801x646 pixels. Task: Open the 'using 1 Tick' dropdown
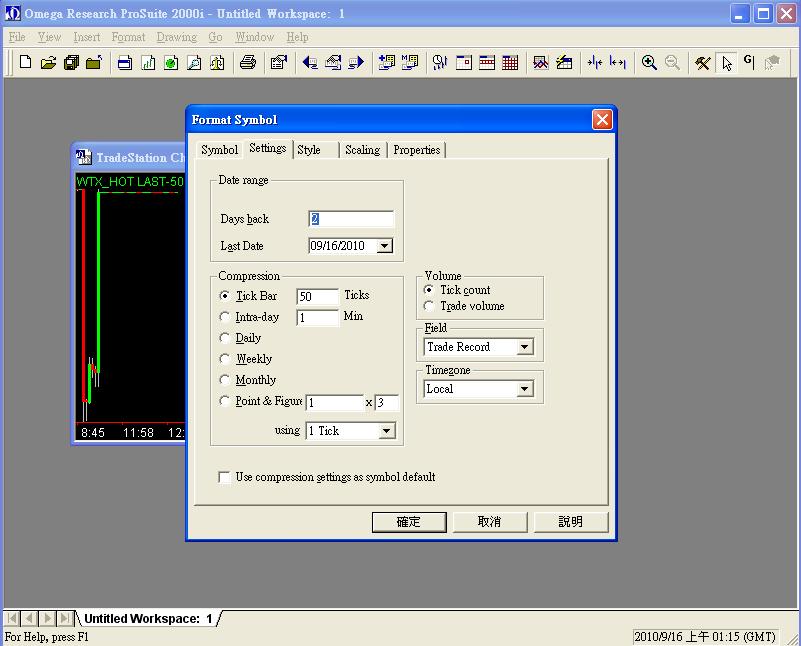click(x=387, y=430)
